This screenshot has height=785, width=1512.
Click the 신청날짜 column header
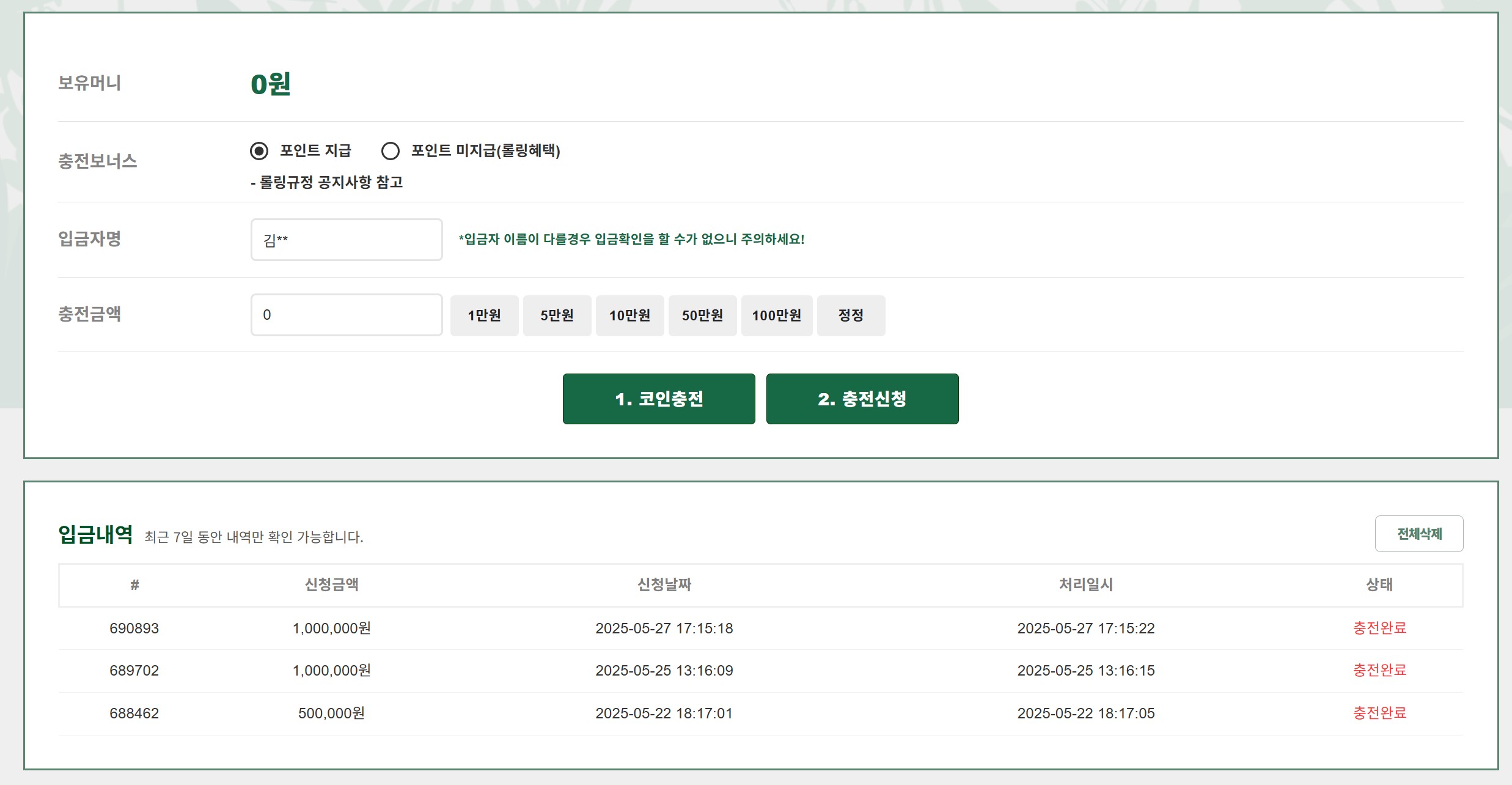[x=664, y=584]
